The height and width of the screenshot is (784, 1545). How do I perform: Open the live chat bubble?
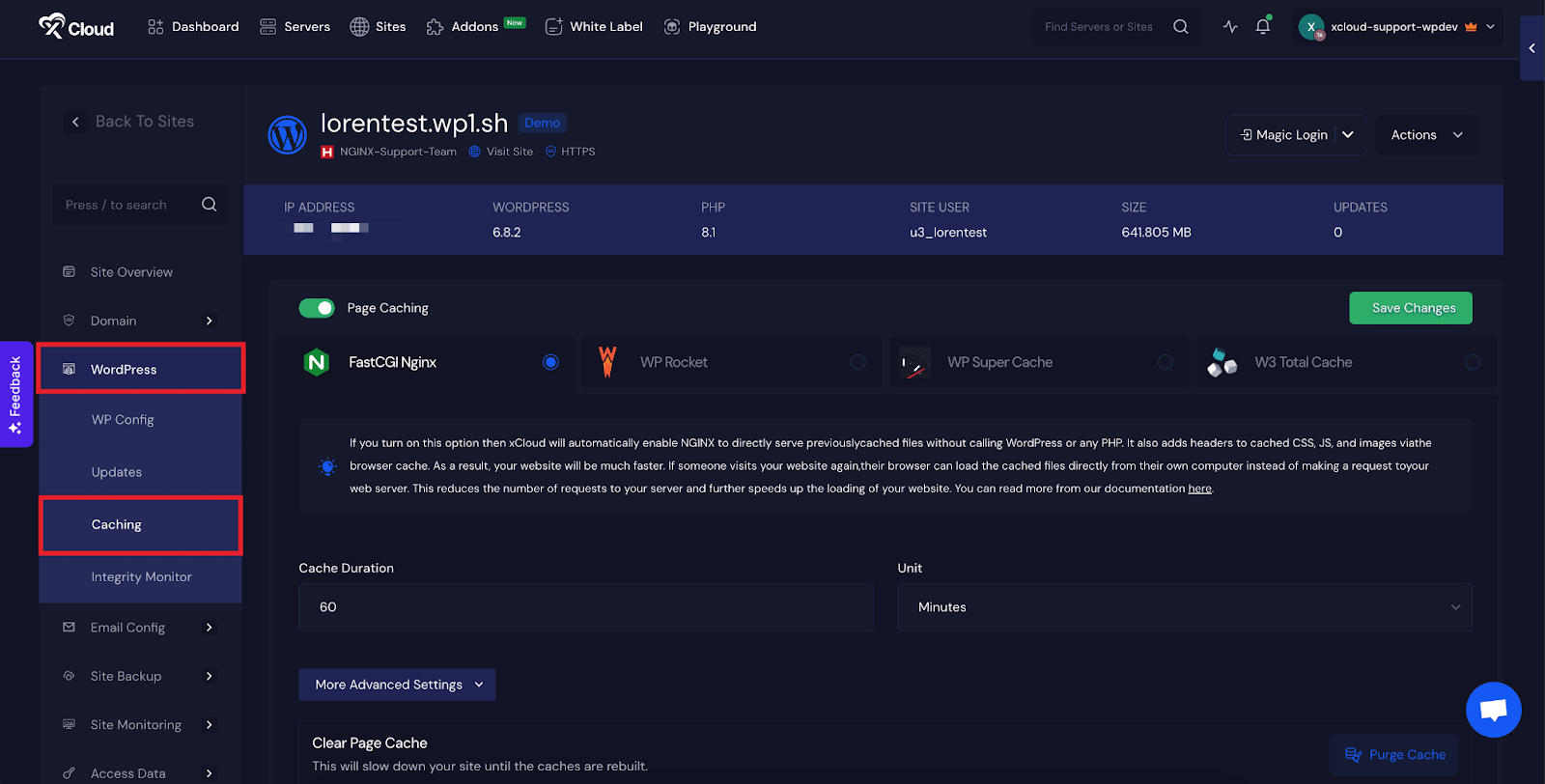pyautogui.click(x=1493, y=710)
